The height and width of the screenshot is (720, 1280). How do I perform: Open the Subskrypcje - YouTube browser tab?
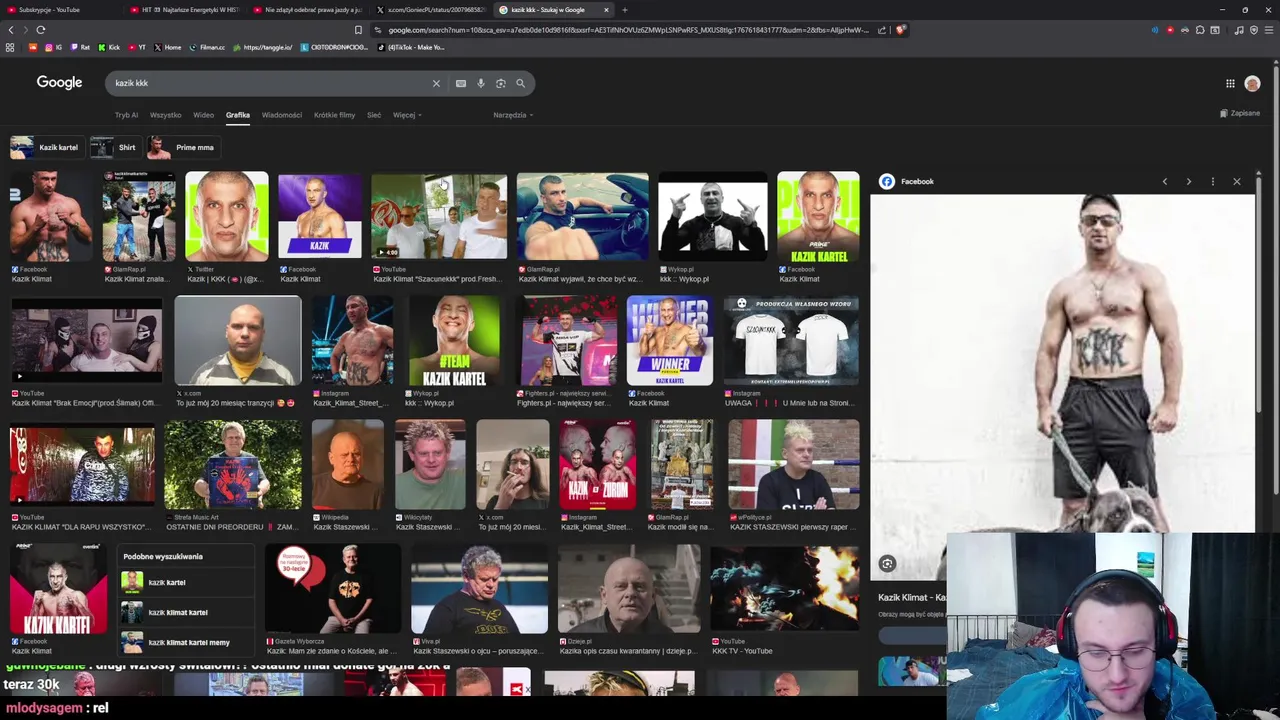tap(60, 10)
